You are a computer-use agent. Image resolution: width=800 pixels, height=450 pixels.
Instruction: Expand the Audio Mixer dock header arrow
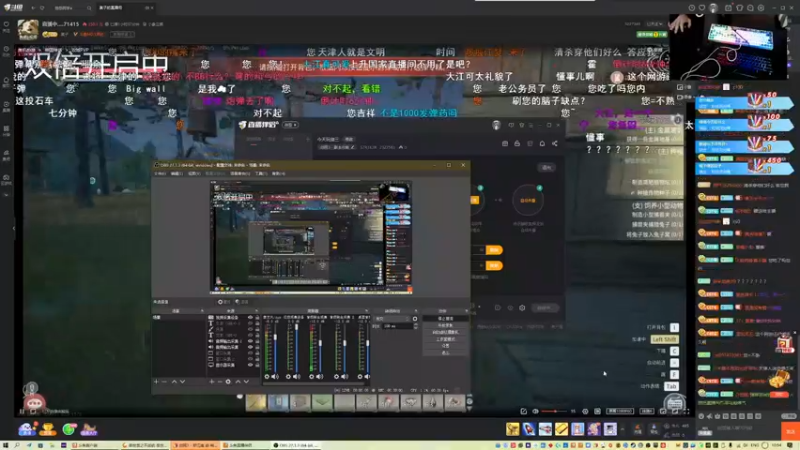pyautogui.click(x=366, y=311)
